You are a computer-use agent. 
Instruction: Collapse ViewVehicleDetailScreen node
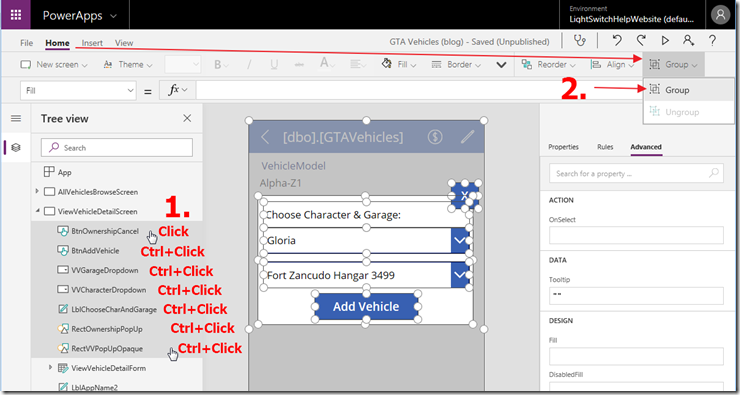[x=37, y=211]
